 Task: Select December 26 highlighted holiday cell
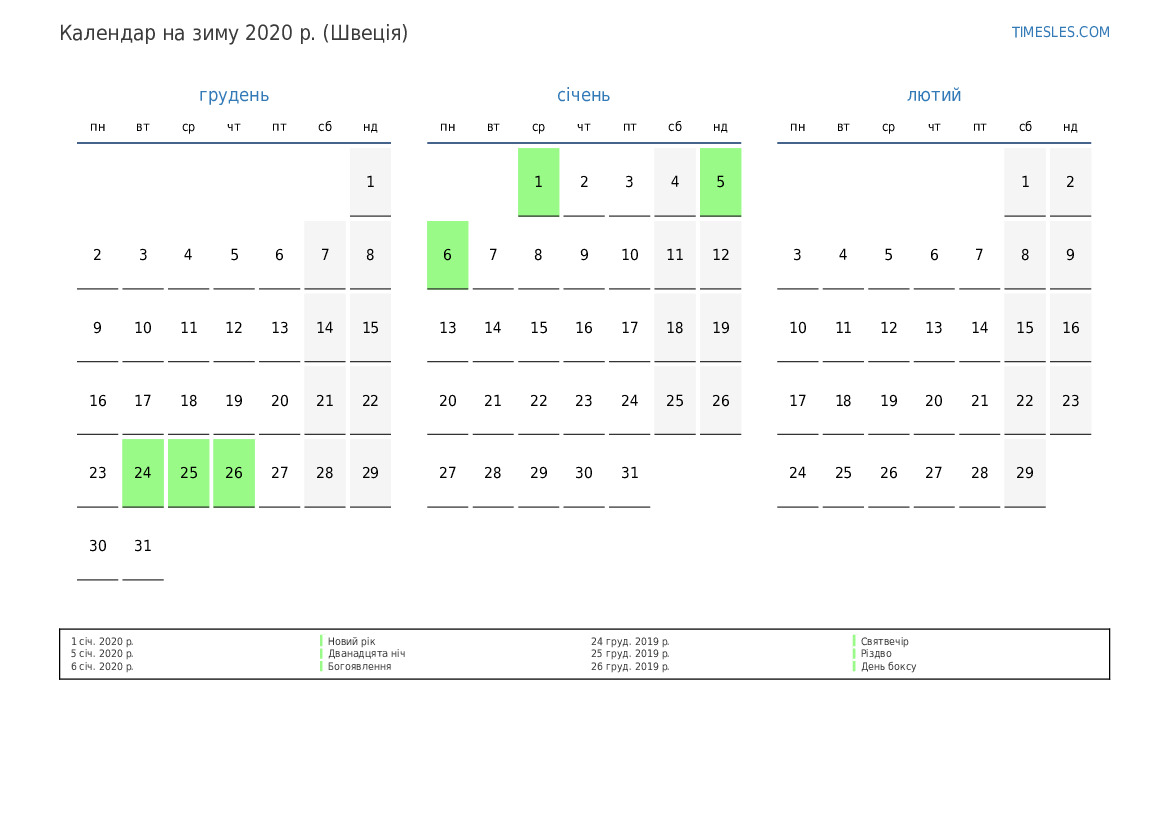234,473
